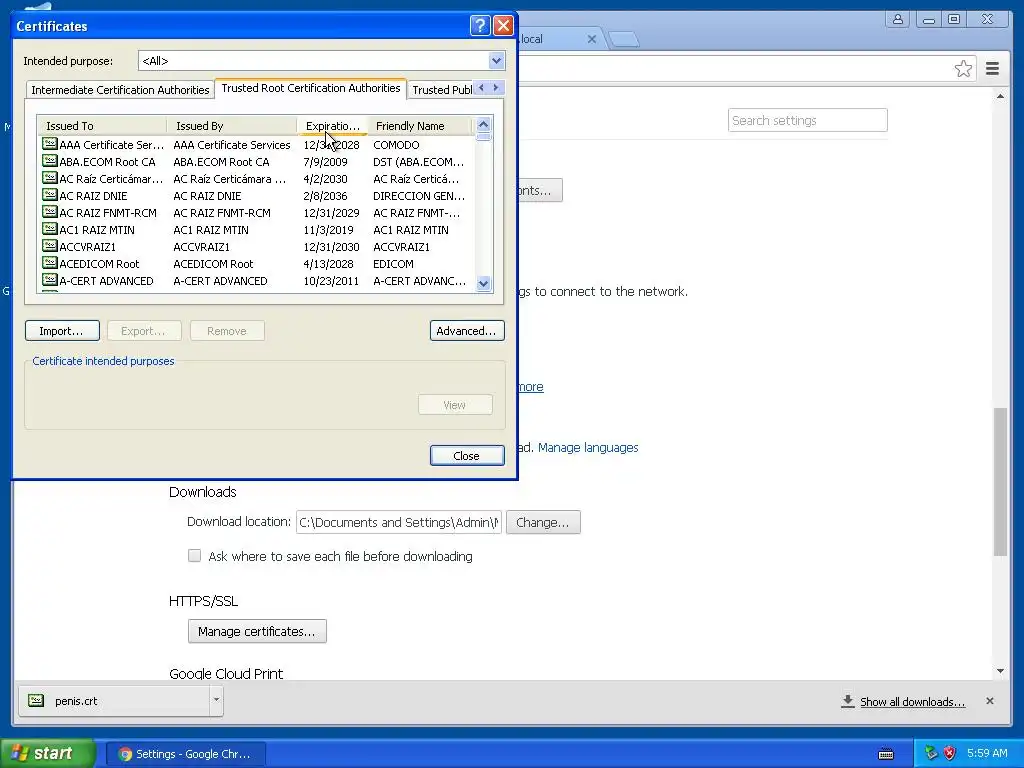The width and height of the screenshot is (1024, 768).
Task: Click certificate icon for AC1 RAIZ MTIN row
Action: [x=50, y=229]
